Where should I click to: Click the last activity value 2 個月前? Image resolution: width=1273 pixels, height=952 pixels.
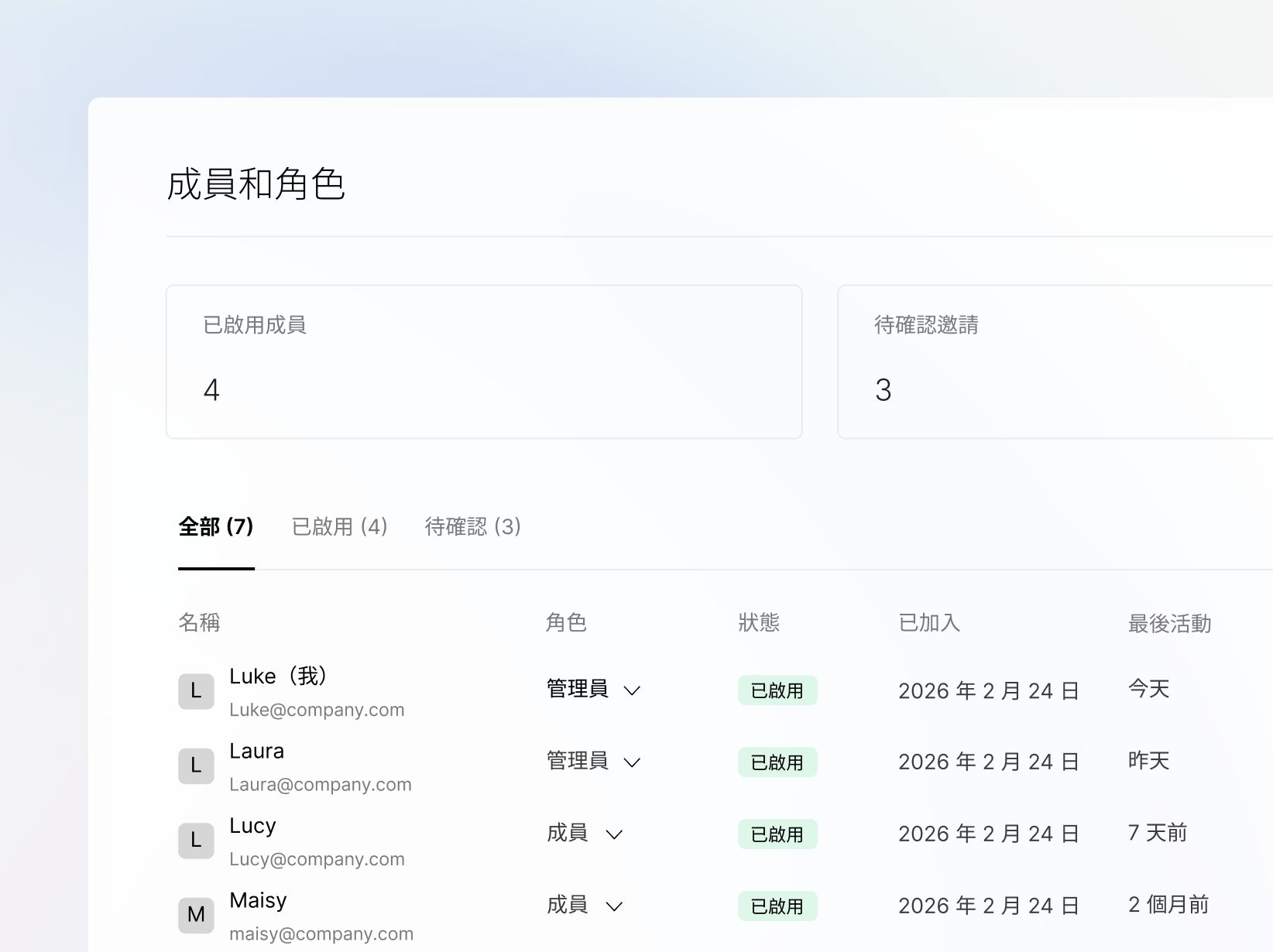(x=1168, y=904)
